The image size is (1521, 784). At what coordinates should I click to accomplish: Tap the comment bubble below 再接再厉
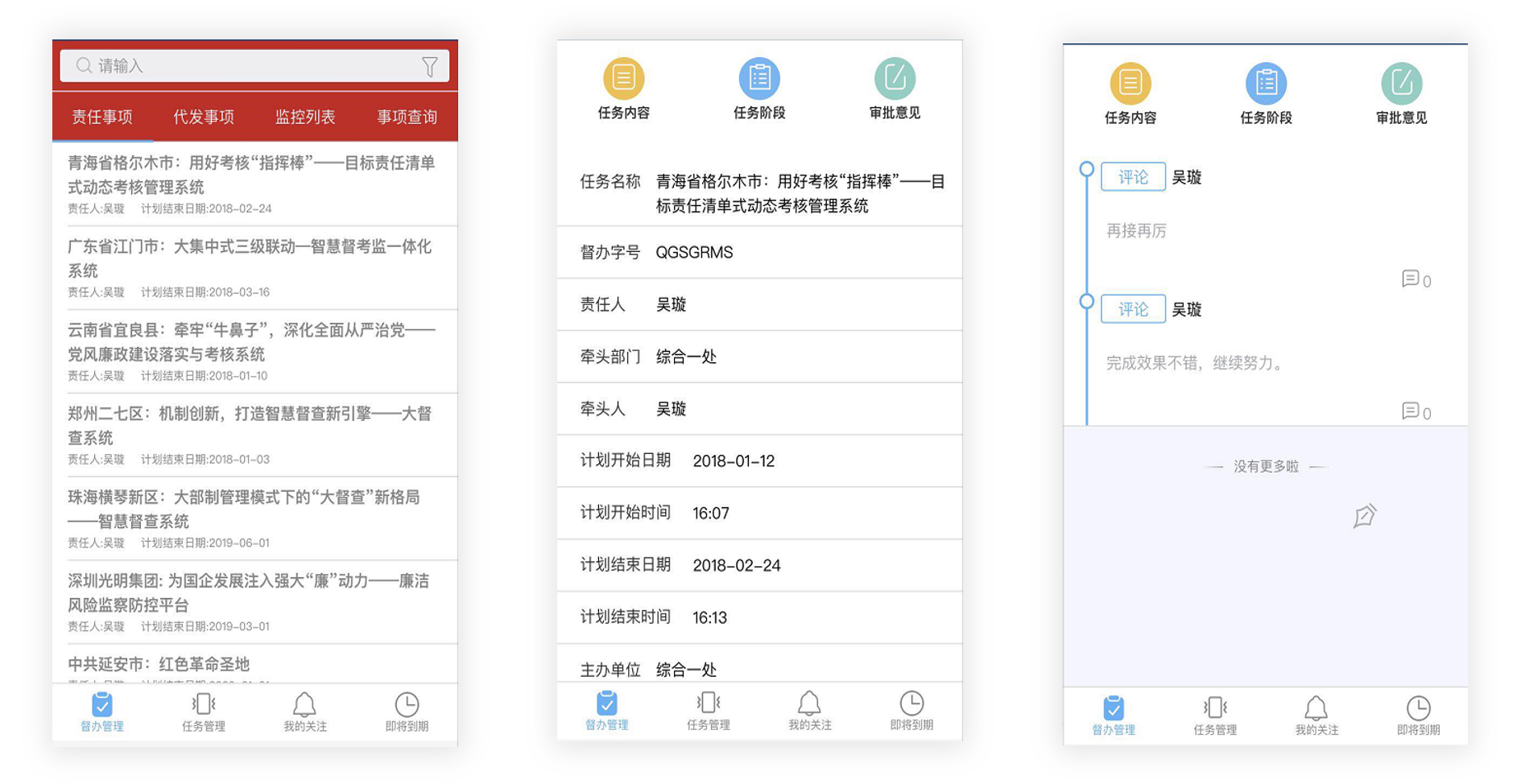pyautogui.click(x=1413, y=280)
